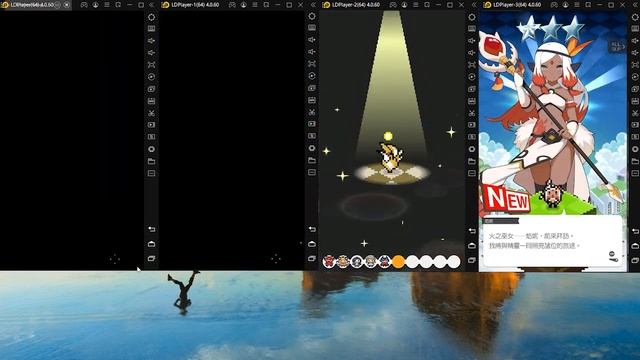Tap Android back button in LDPlayer-2 sidebar
The image size is (640, 360).
click(472, 231)
